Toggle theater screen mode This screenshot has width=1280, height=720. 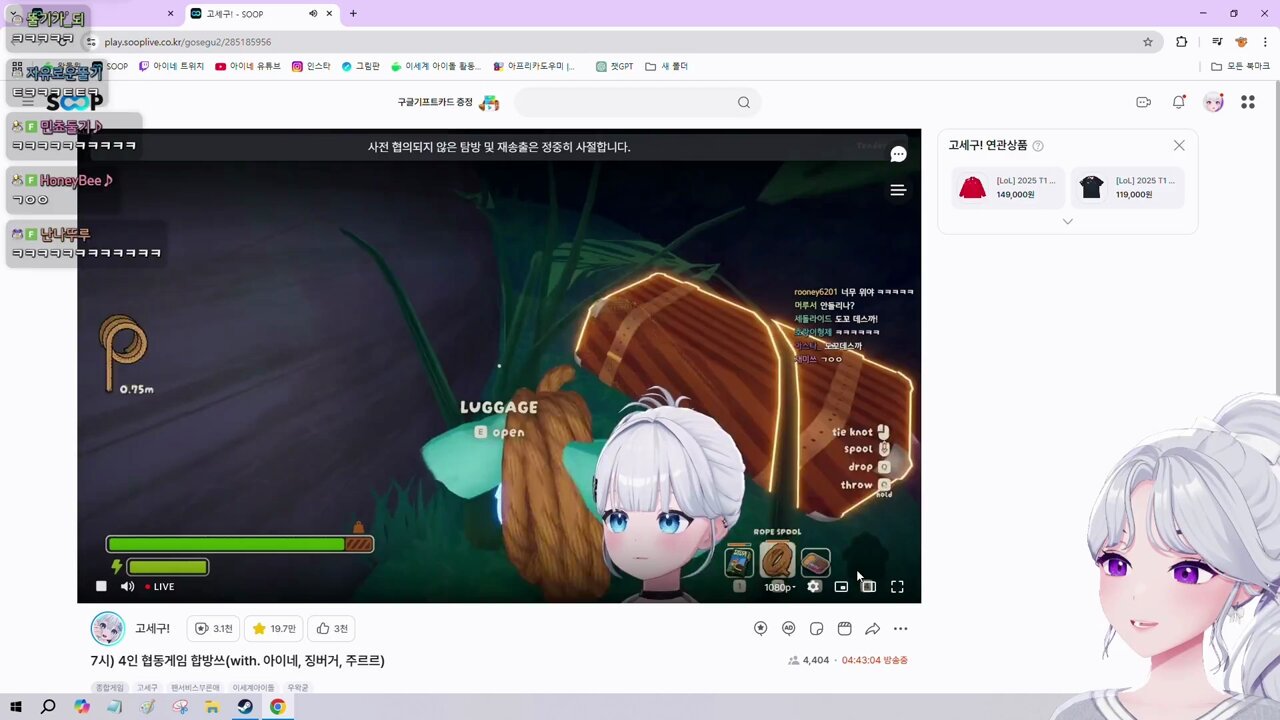pyautogui.click(x=869, y=587)
